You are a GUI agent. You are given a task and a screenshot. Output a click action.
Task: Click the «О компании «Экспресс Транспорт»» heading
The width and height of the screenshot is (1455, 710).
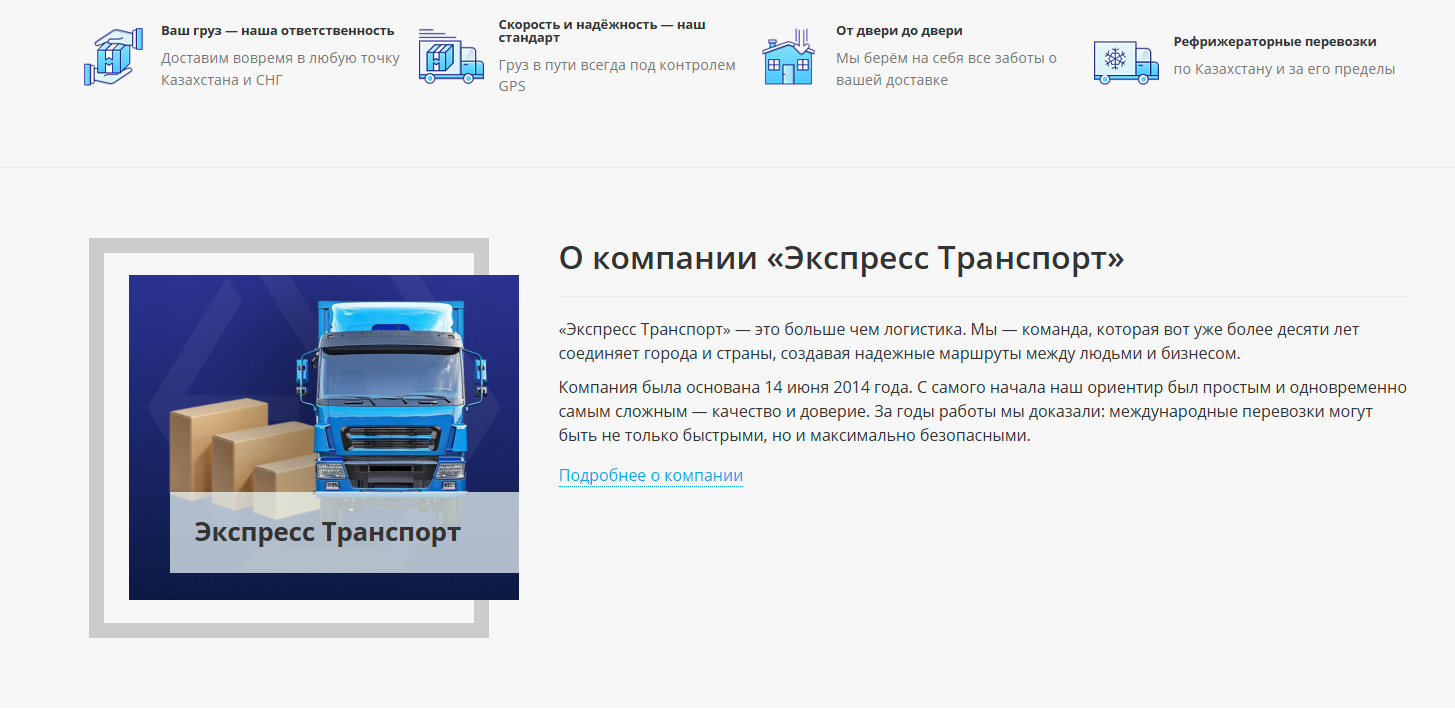pyautogui.click(x=841, y=257)
